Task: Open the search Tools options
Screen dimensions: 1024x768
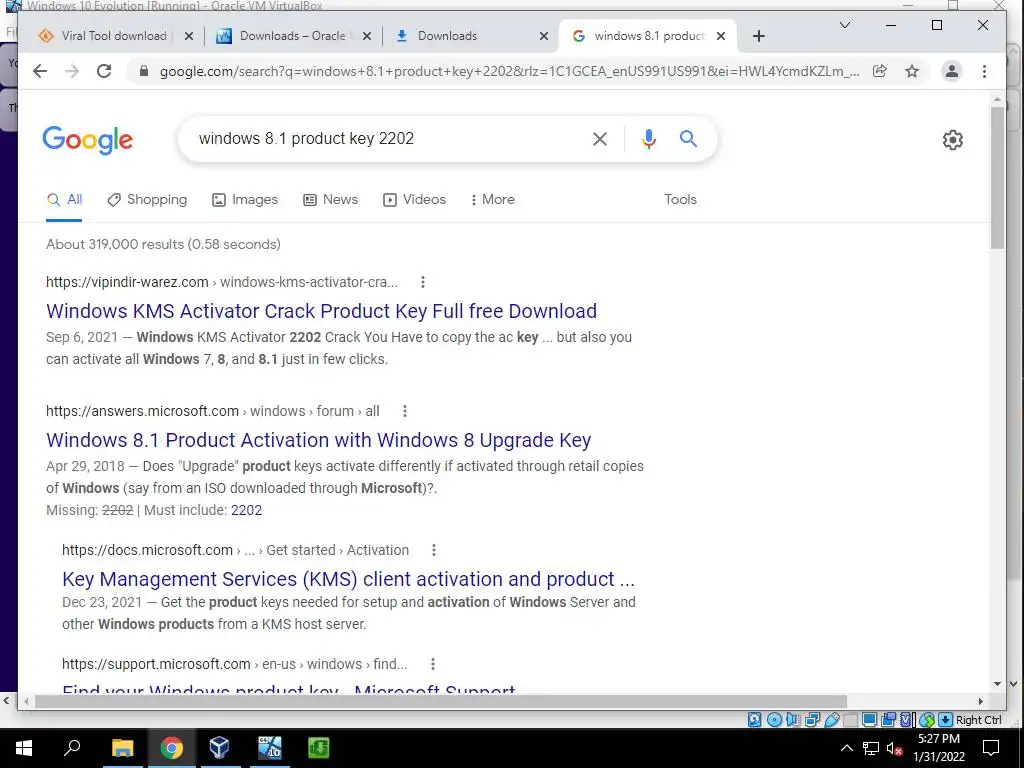Action: coord(680,200)
